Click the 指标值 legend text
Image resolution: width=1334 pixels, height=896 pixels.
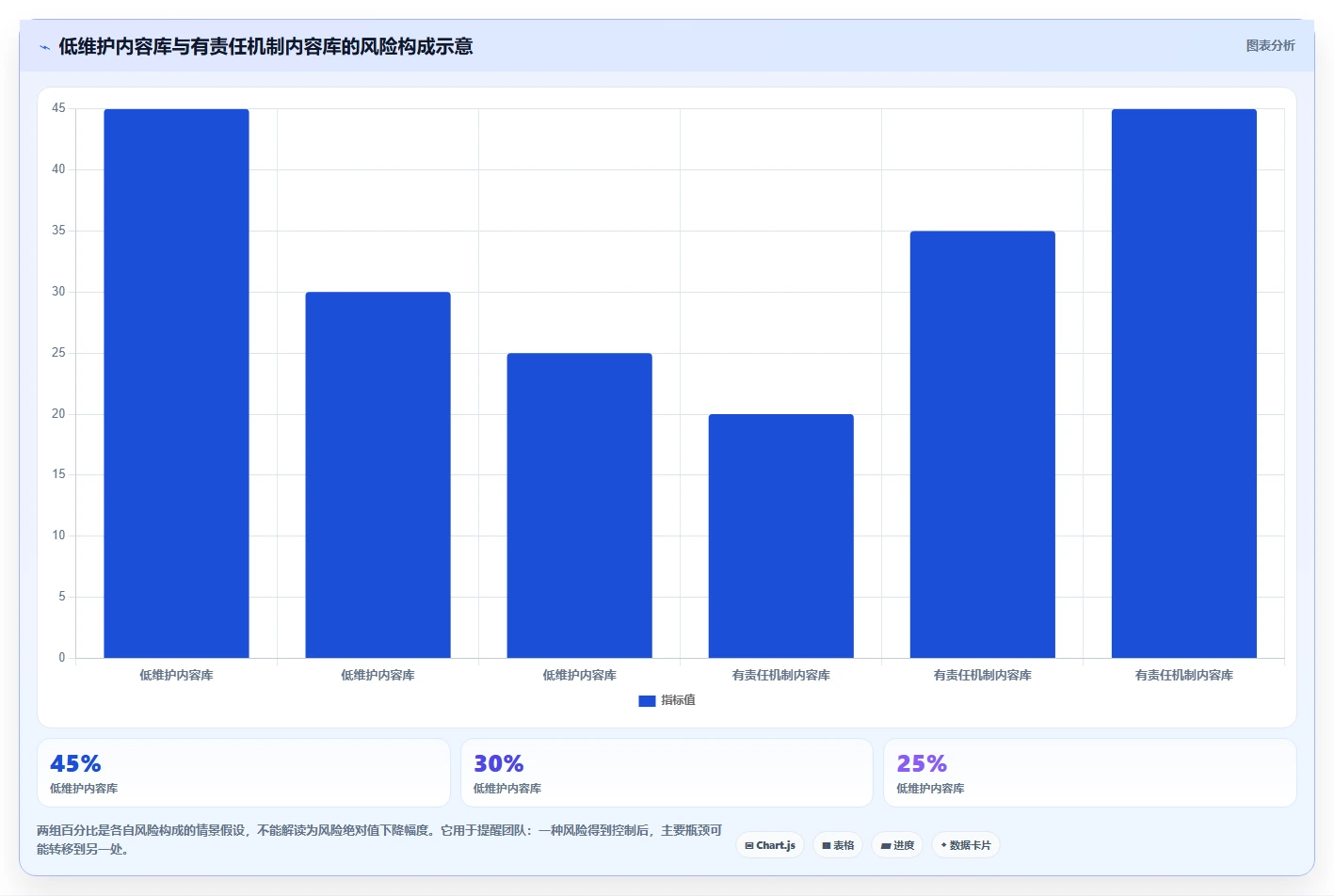(x=678, y=700)
